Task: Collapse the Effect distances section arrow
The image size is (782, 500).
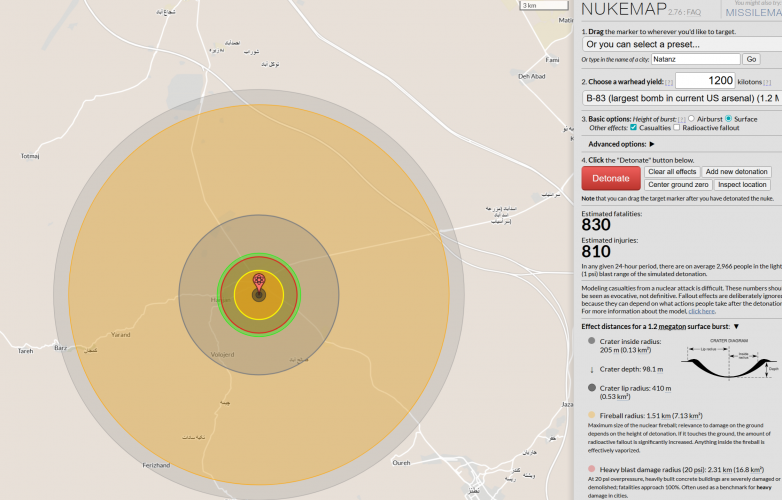Action: coord(737,326)
